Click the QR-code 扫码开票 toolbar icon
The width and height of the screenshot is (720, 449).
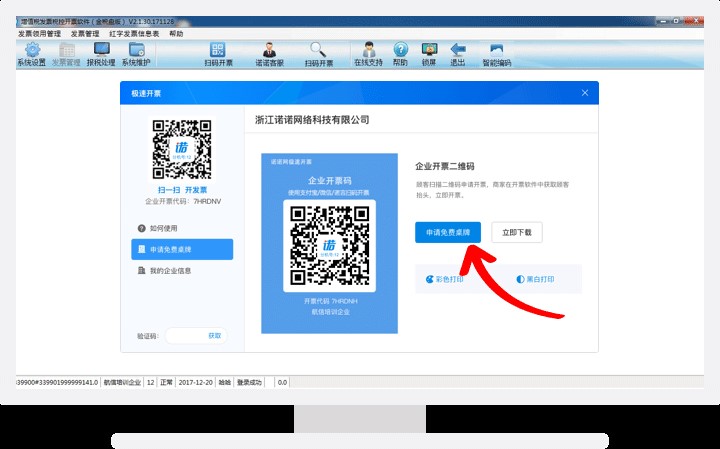pos(218,50)
